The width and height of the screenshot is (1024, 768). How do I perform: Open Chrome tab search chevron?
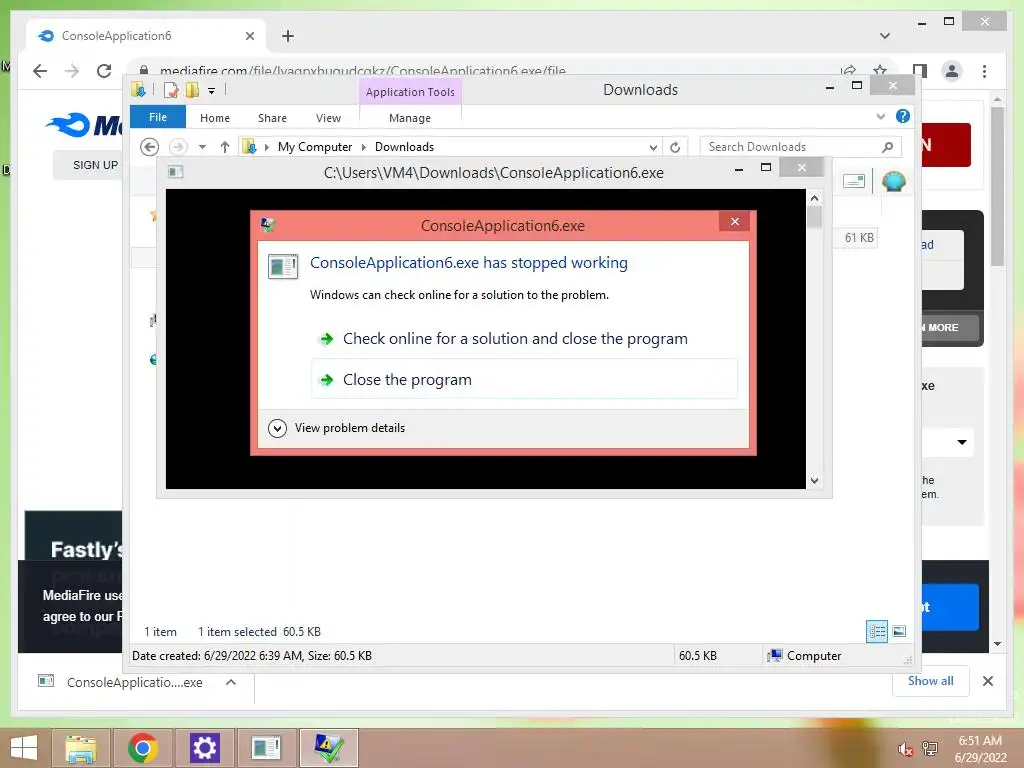tap(885, 36)
